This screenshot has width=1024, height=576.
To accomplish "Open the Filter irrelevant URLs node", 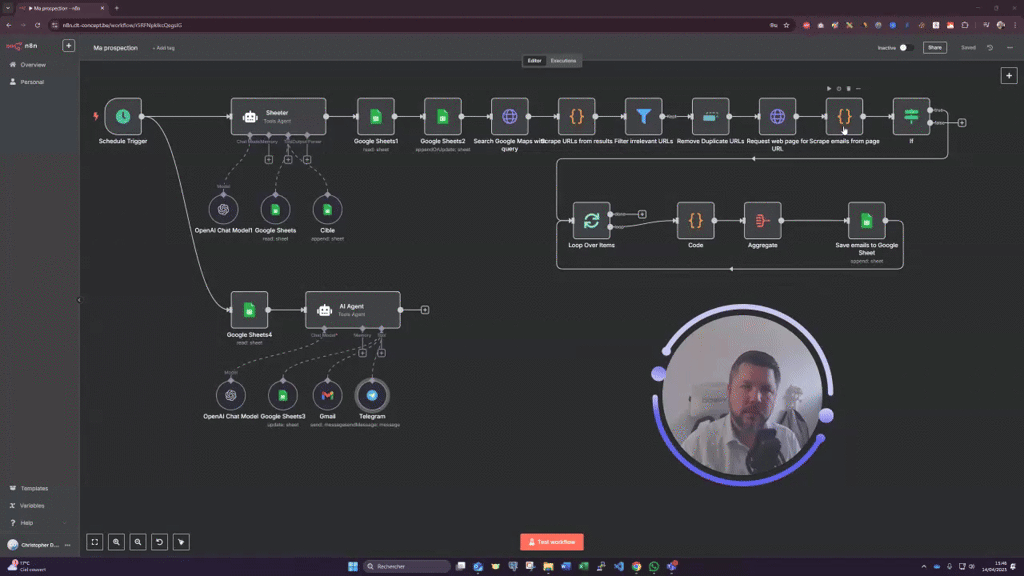I will [x=643, y=116].
